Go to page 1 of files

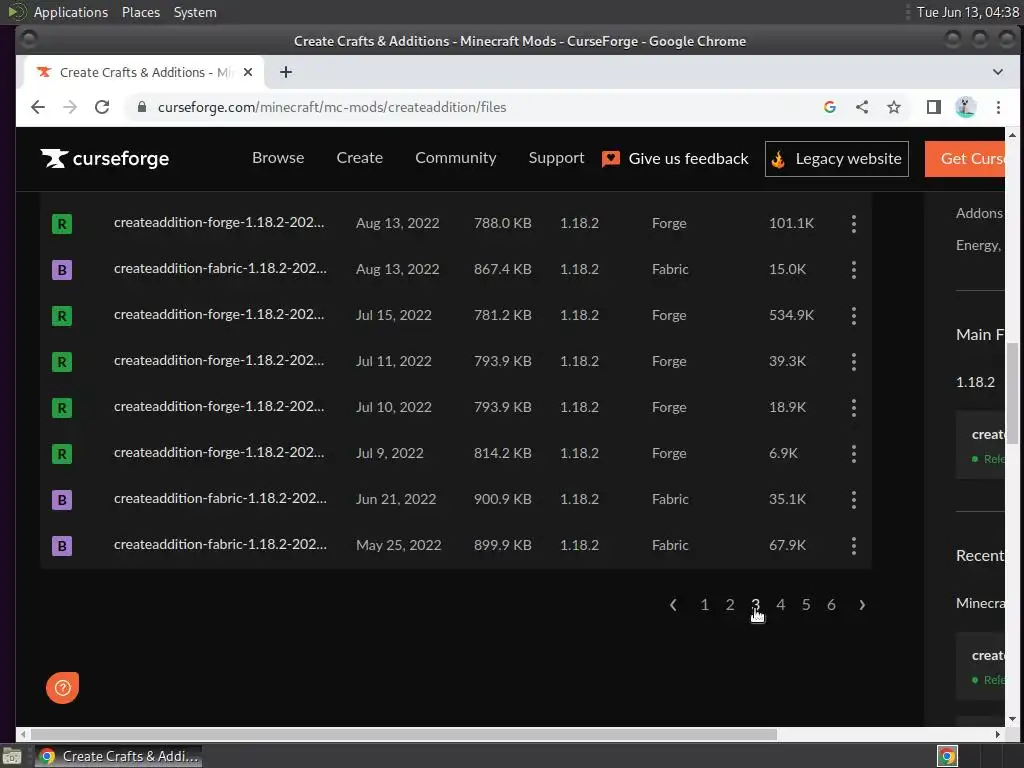705,605
